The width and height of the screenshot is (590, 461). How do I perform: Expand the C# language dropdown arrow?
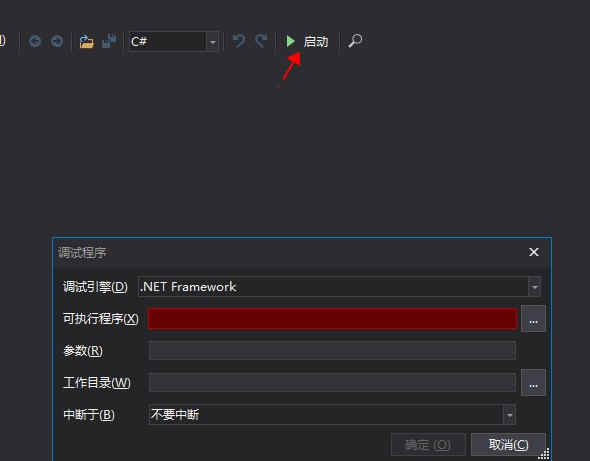pyautogui.click(x=213, y=42)
